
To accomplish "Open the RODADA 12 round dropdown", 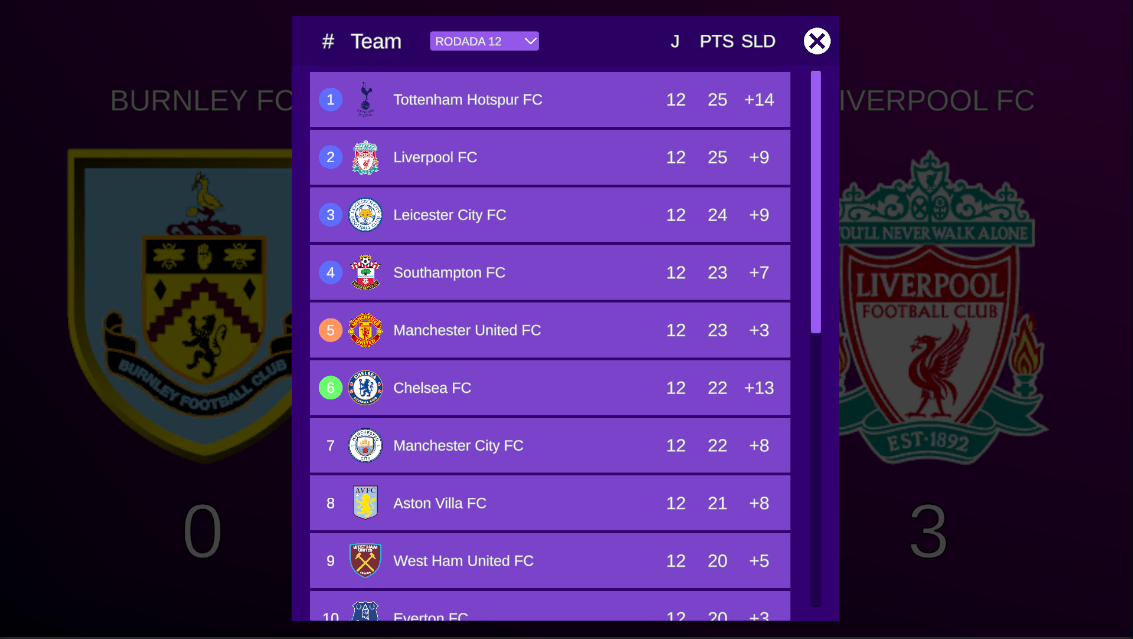I will tap(485, 41).
